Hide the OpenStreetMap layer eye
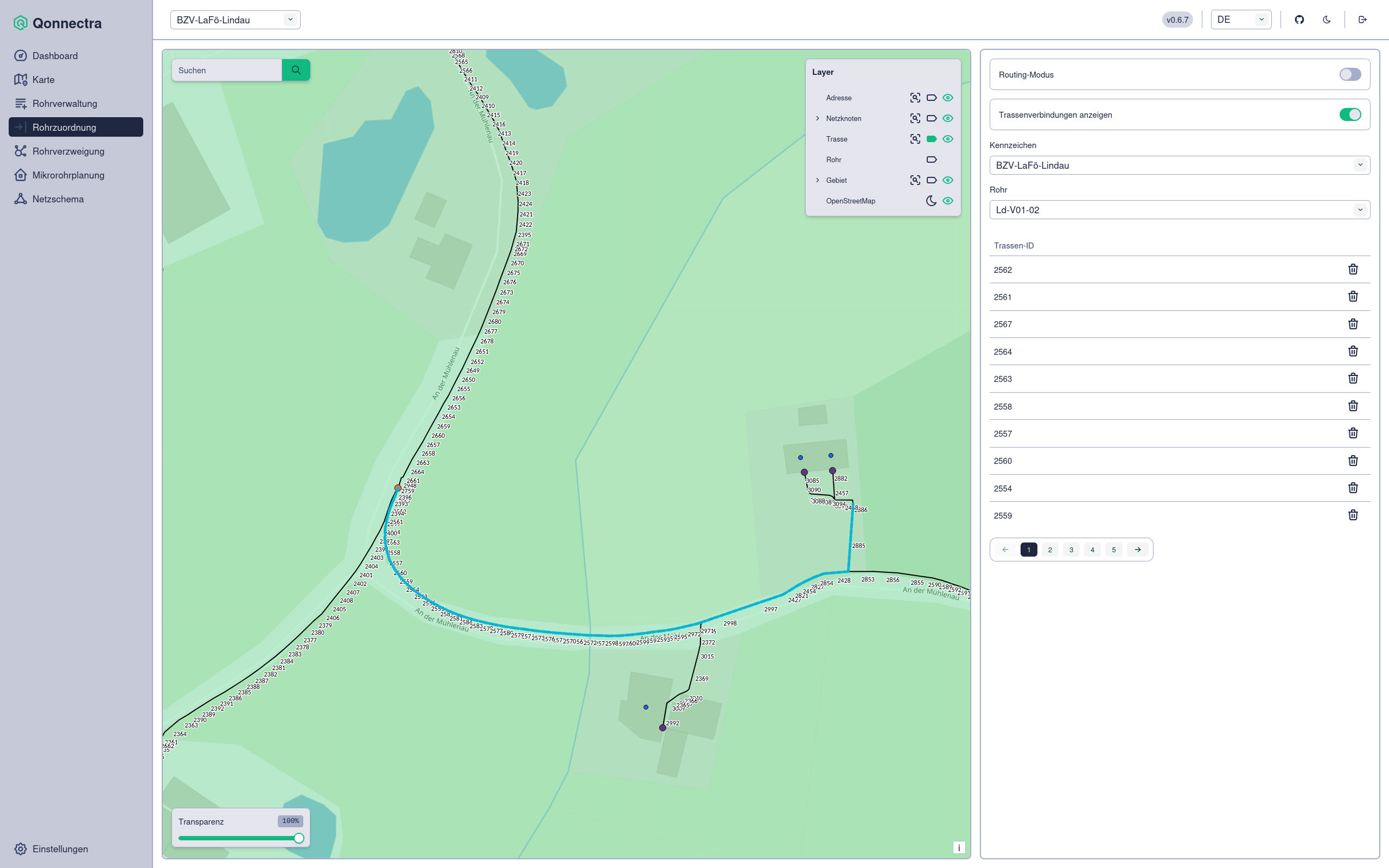Viewport: 1389px width, 868px height. click(948, 201)
